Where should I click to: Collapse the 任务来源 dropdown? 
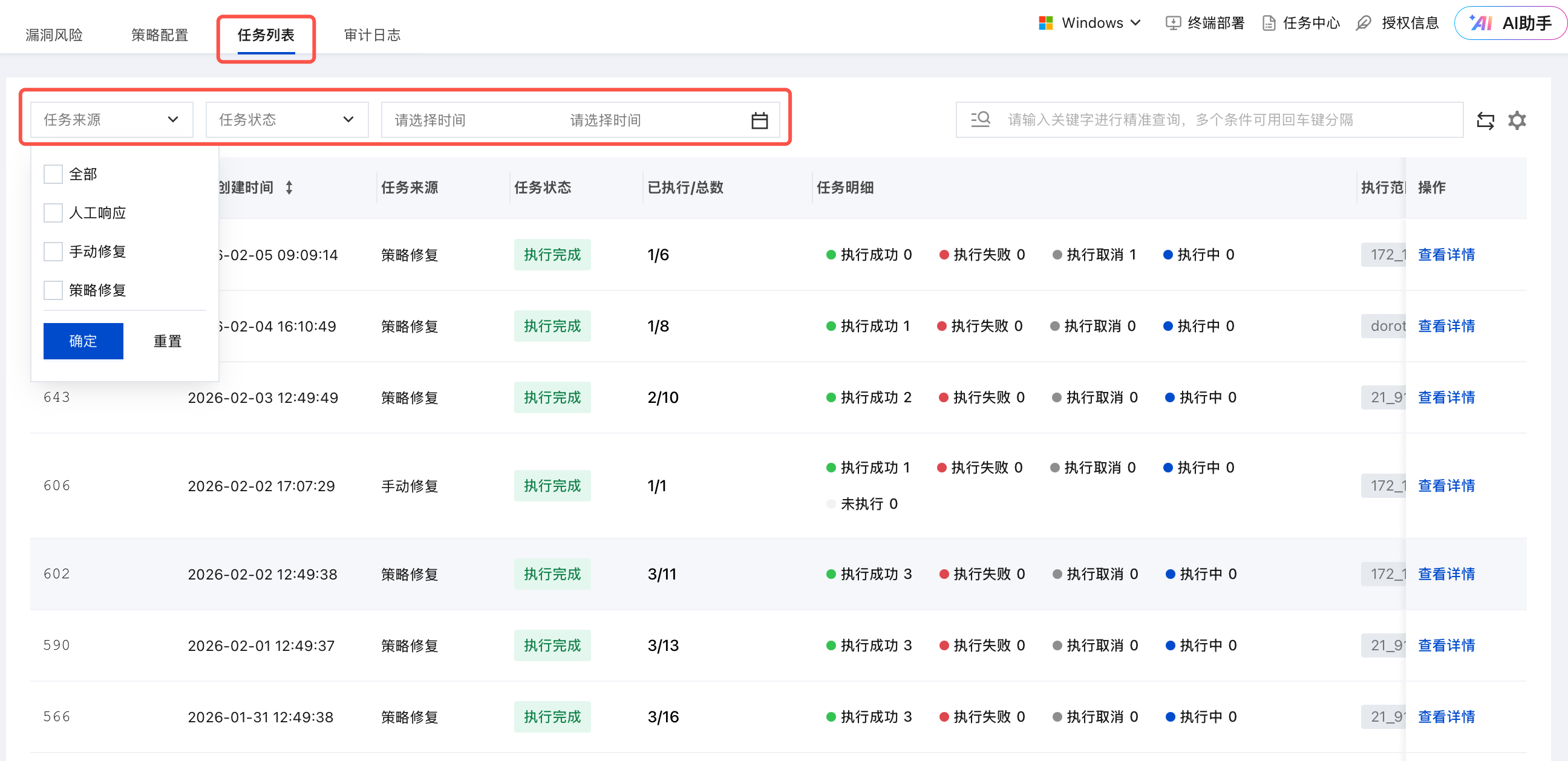tap(111, 120)
